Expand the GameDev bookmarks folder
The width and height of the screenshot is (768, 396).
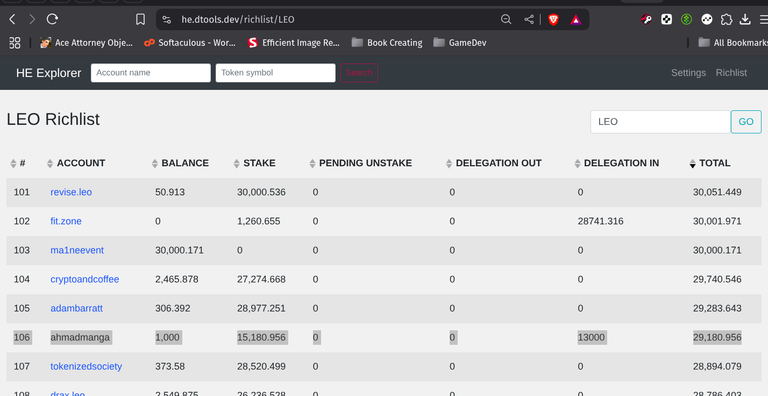coord(460,43)
